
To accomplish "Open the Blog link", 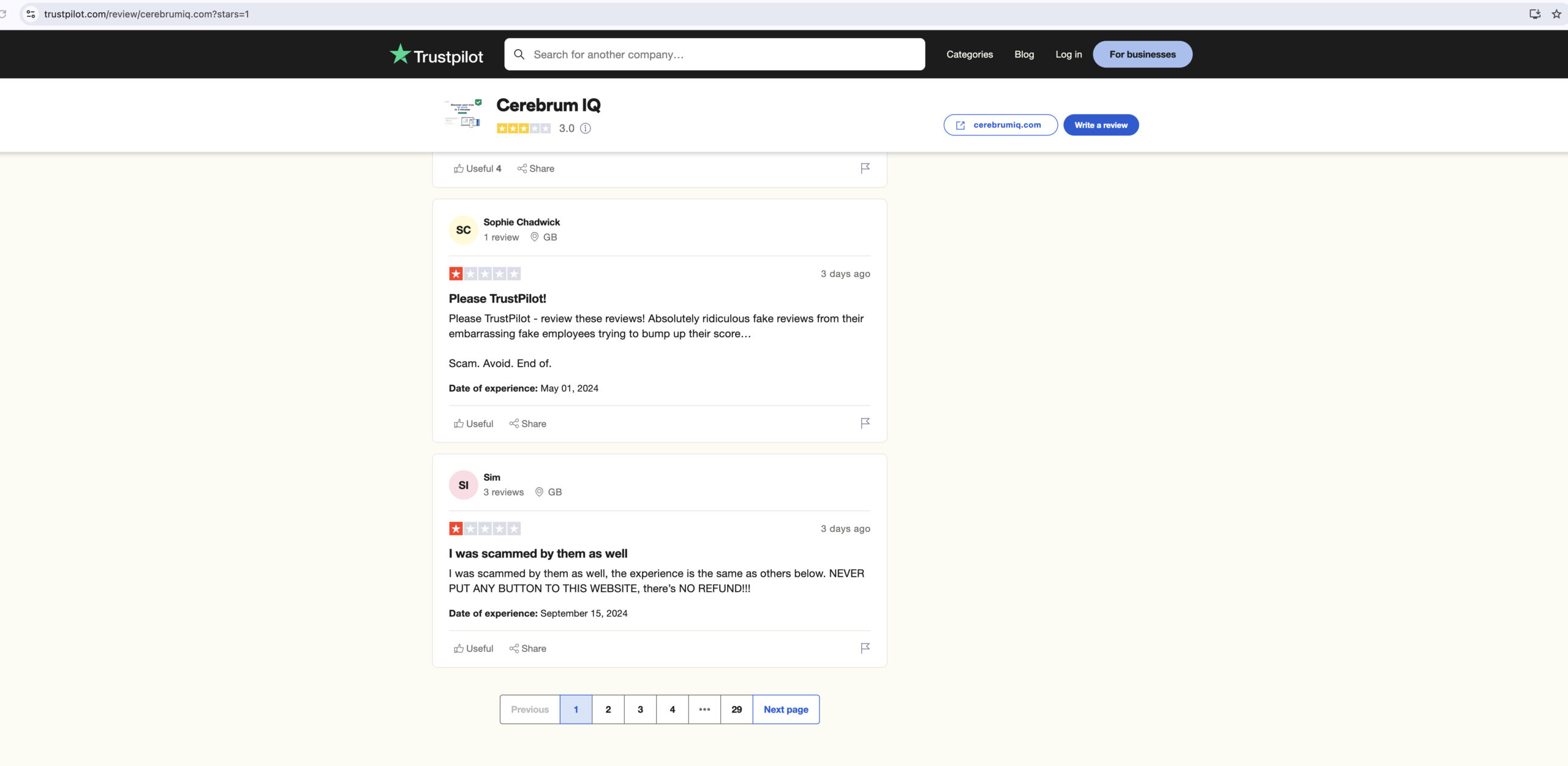I will coord(1024,55).
